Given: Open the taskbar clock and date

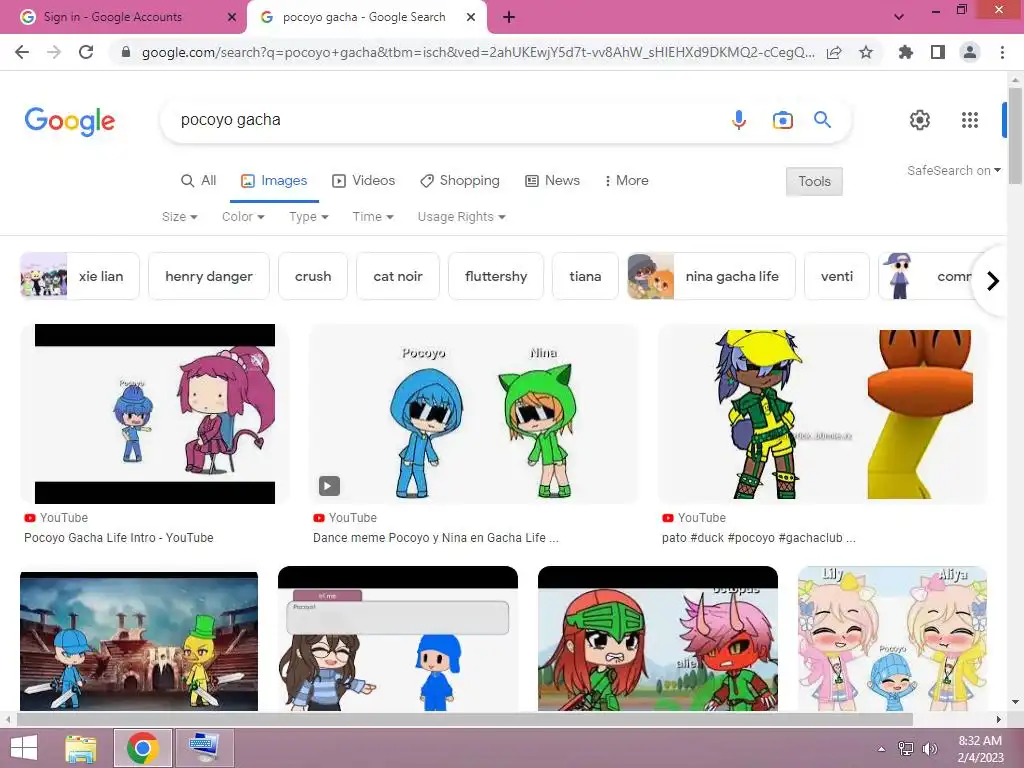Looking at the screenshot, I should (x=980, y=749).
